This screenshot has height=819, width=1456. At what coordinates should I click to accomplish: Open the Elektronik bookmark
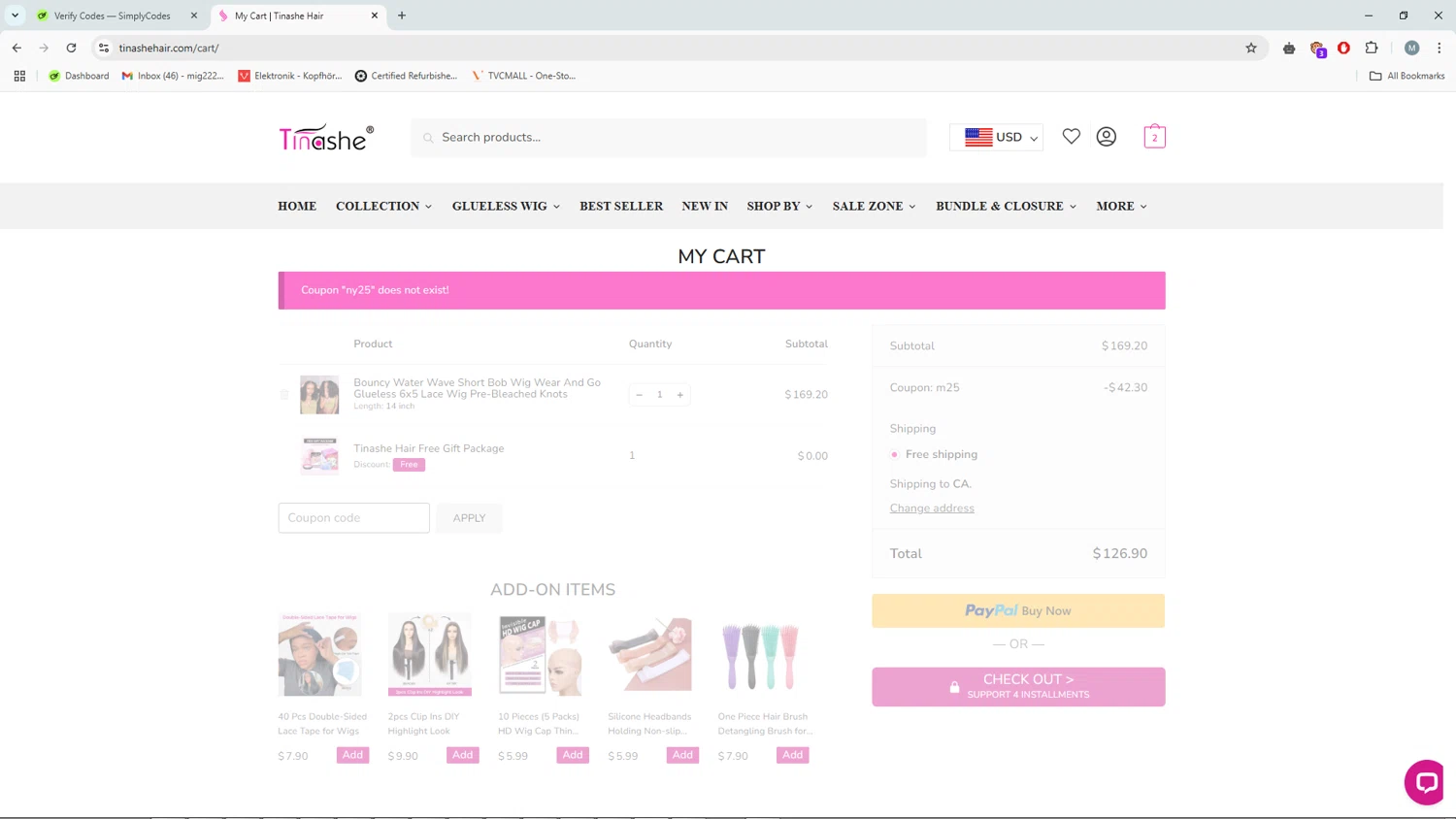(290, 76)
